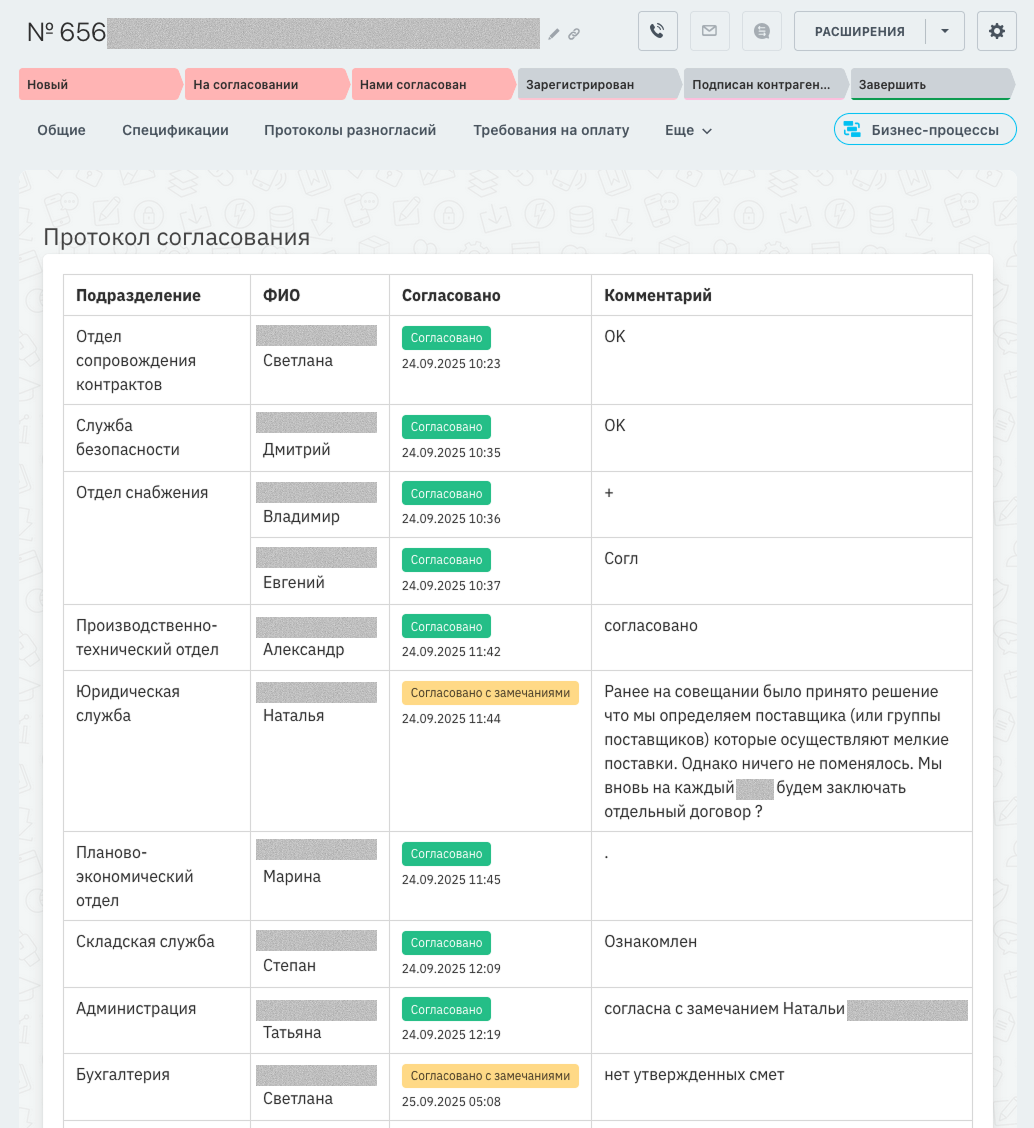Copy link using the chain icon
Image resolution: width=1034 pixels, height=1128 pixels.
[x=574, y=34]
